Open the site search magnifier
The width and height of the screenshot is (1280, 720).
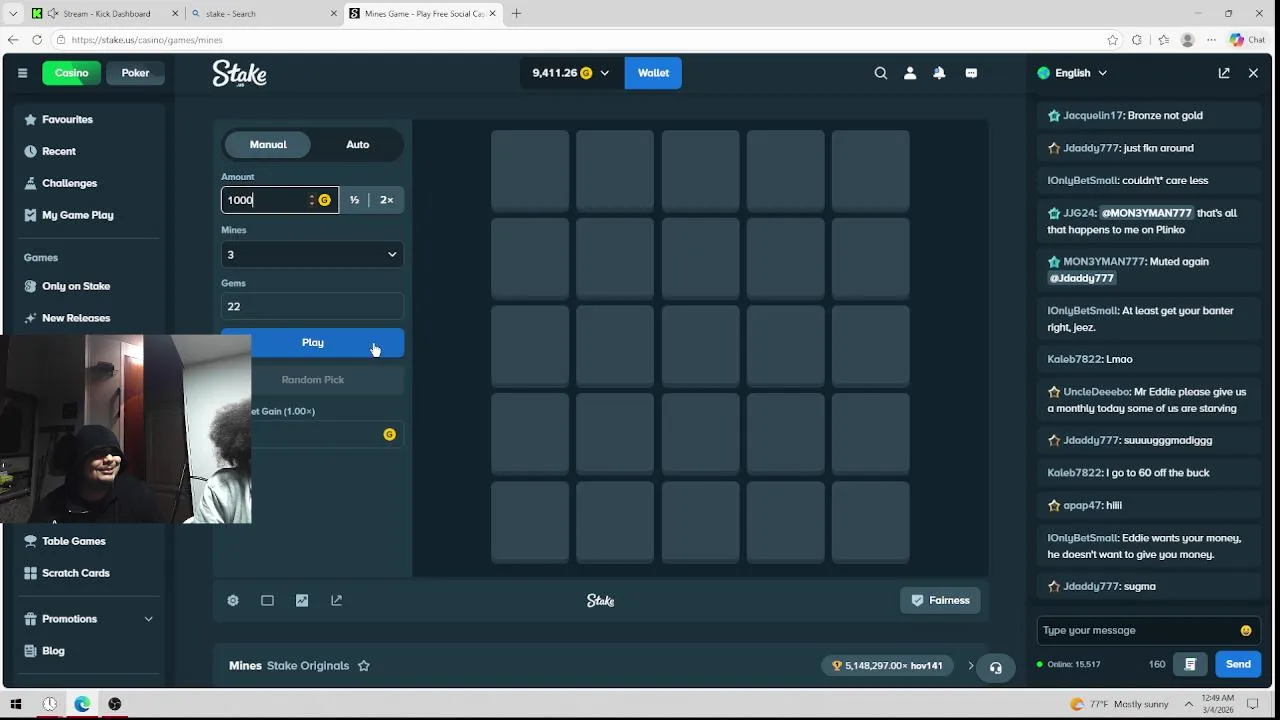880,73
